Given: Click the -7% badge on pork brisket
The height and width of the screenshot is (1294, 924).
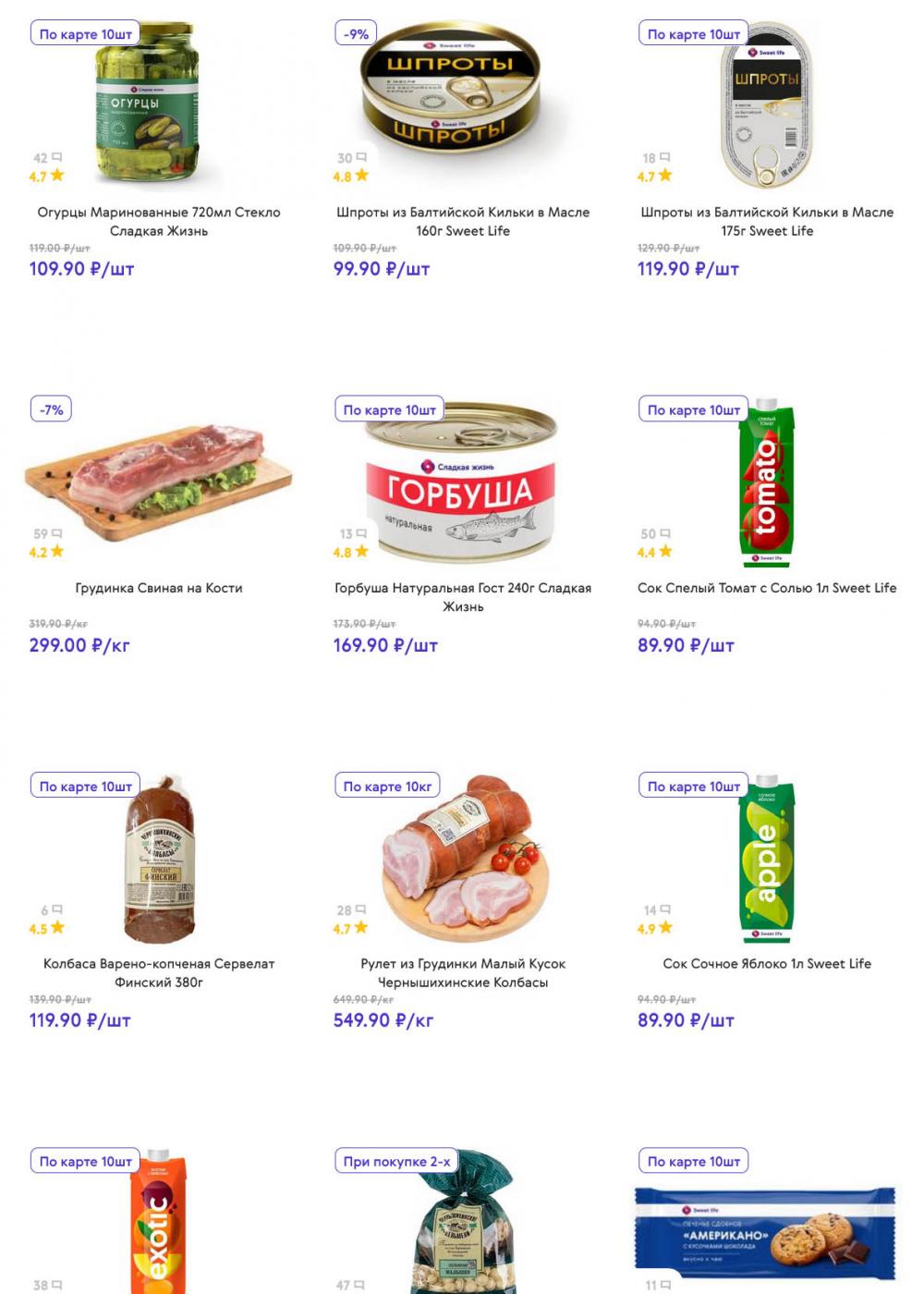Looking at the screenshot, I should [52, 409].
